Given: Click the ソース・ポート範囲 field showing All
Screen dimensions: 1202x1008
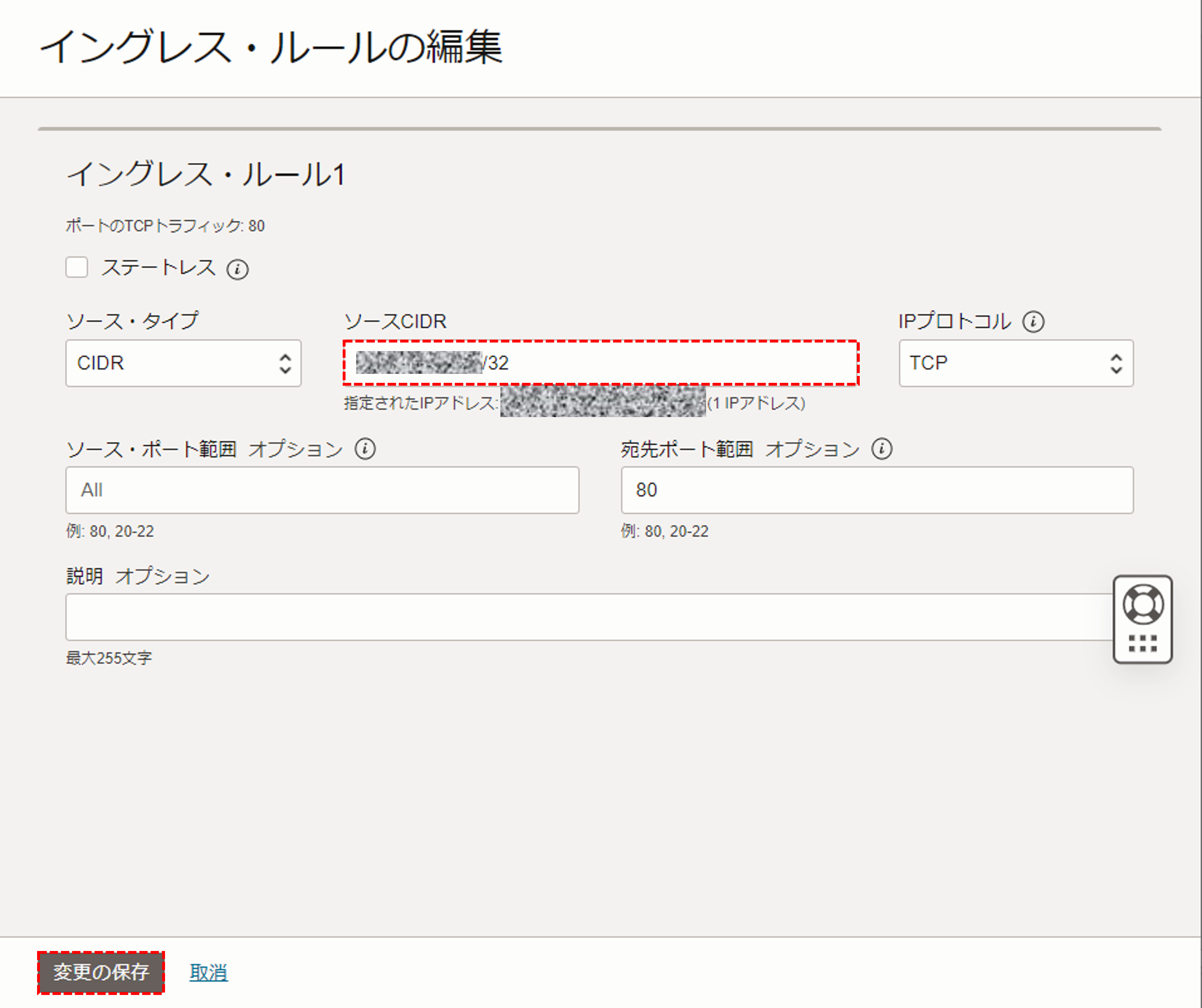Looking at the screenshot, I should 321,490.
